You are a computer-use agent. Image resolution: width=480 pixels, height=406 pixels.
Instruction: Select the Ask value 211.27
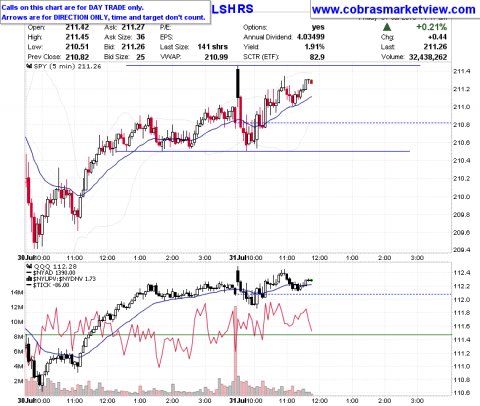[133, 27]
